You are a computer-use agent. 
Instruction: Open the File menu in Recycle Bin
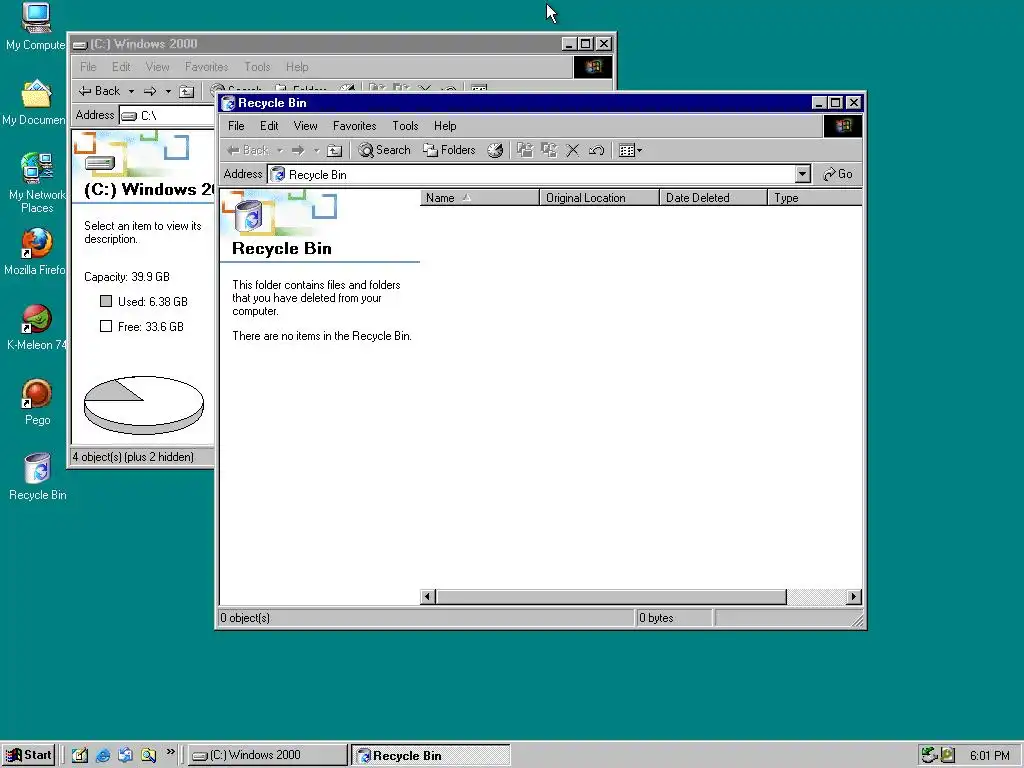[236, 126]
